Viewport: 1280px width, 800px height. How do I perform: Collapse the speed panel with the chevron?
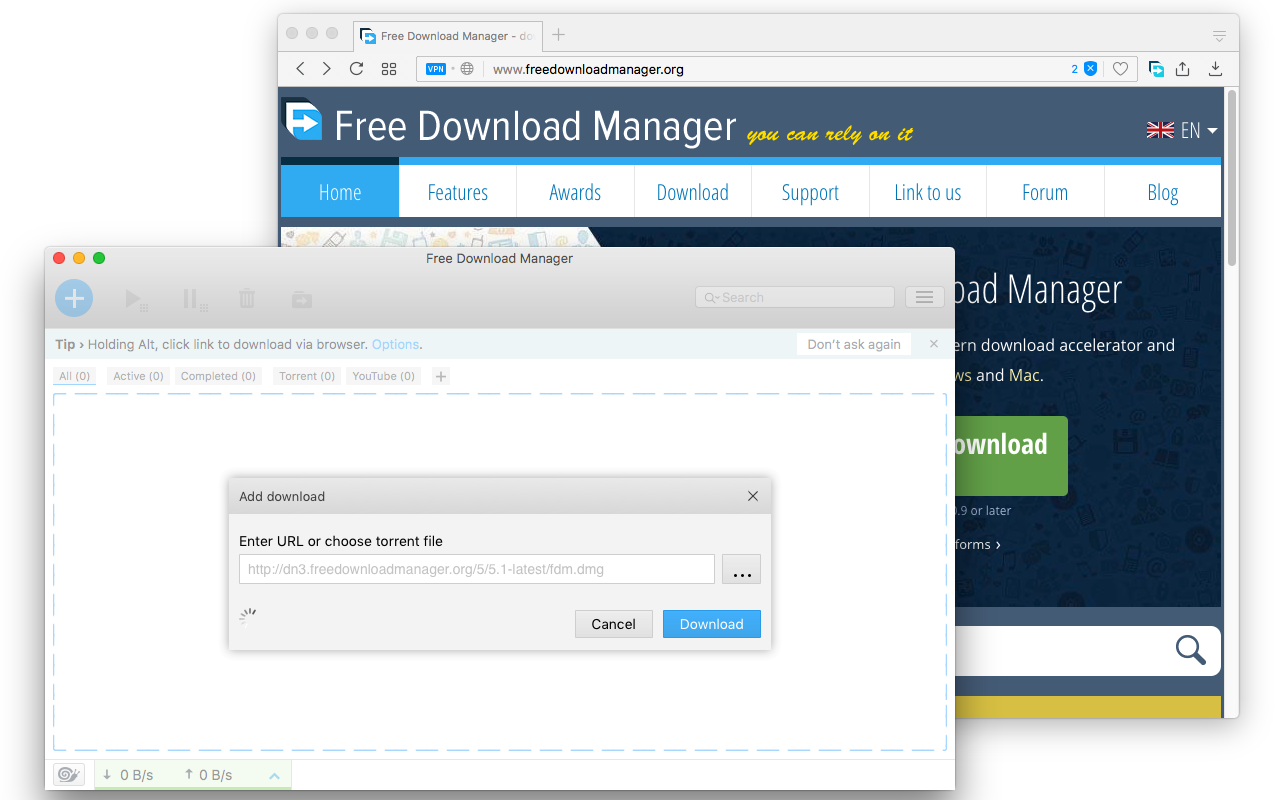pos(273,774)
